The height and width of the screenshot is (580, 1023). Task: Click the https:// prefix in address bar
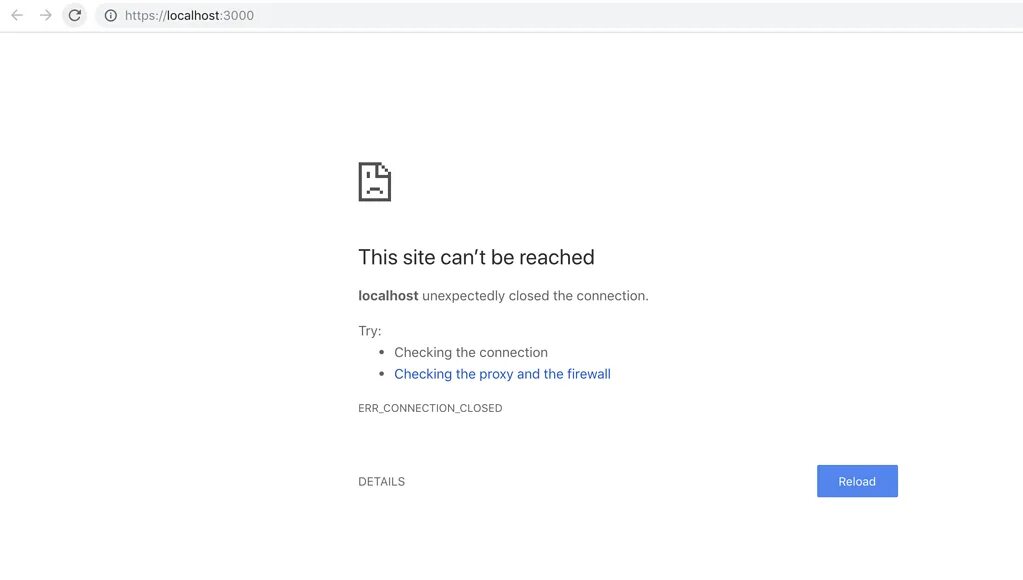click(x=145, y=16)
